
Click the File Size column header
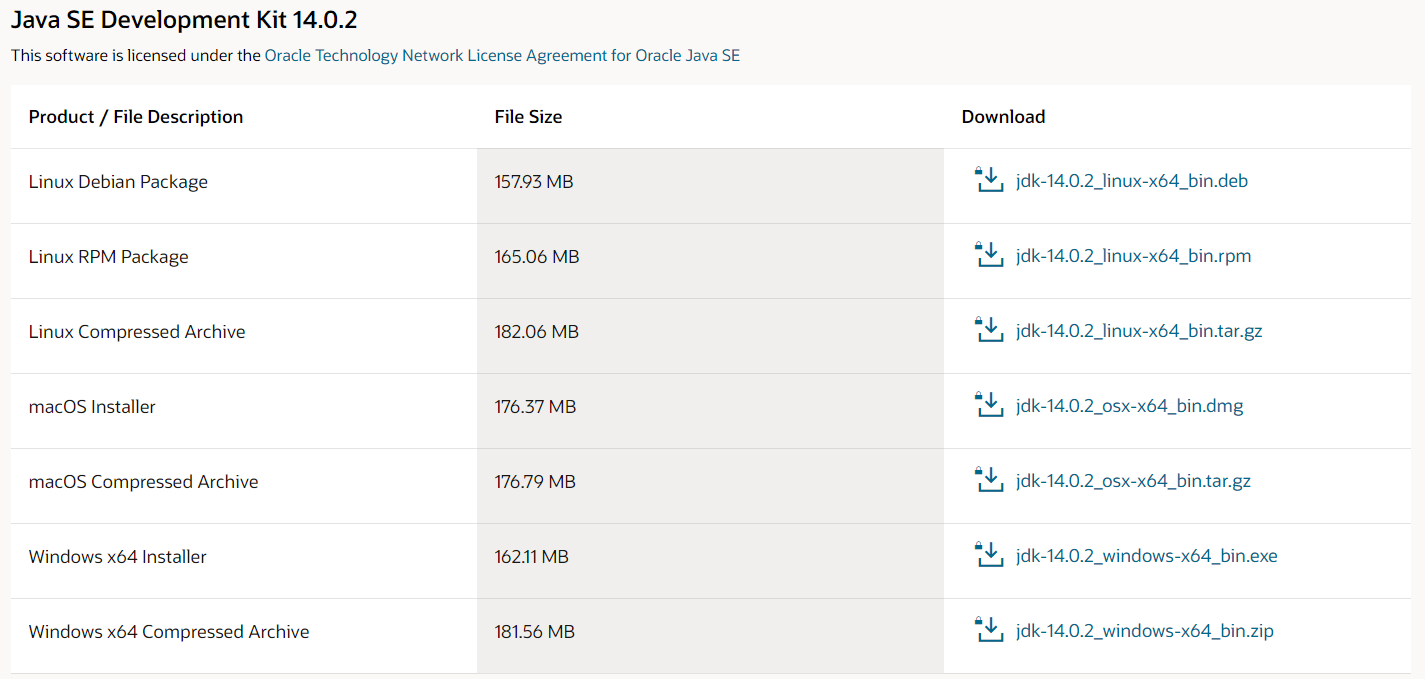pyautogui.click(x=528, y=117)
